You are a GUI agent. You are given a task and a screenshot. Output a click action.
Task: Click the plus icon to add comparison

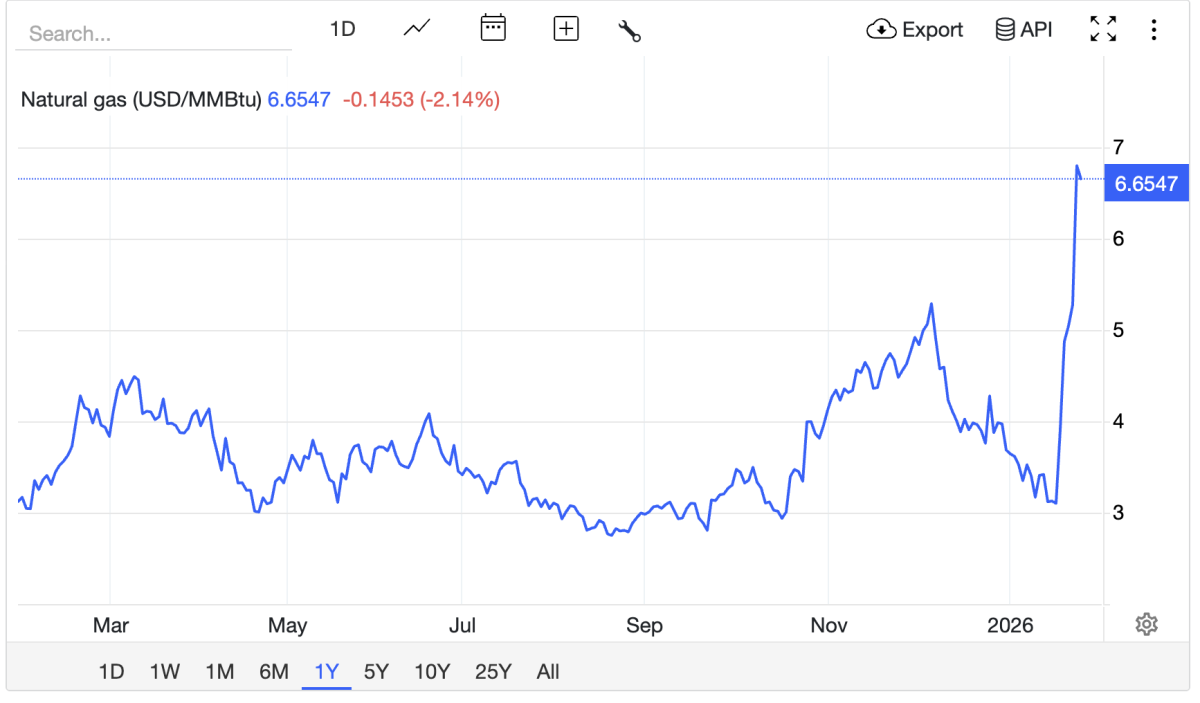566,29
